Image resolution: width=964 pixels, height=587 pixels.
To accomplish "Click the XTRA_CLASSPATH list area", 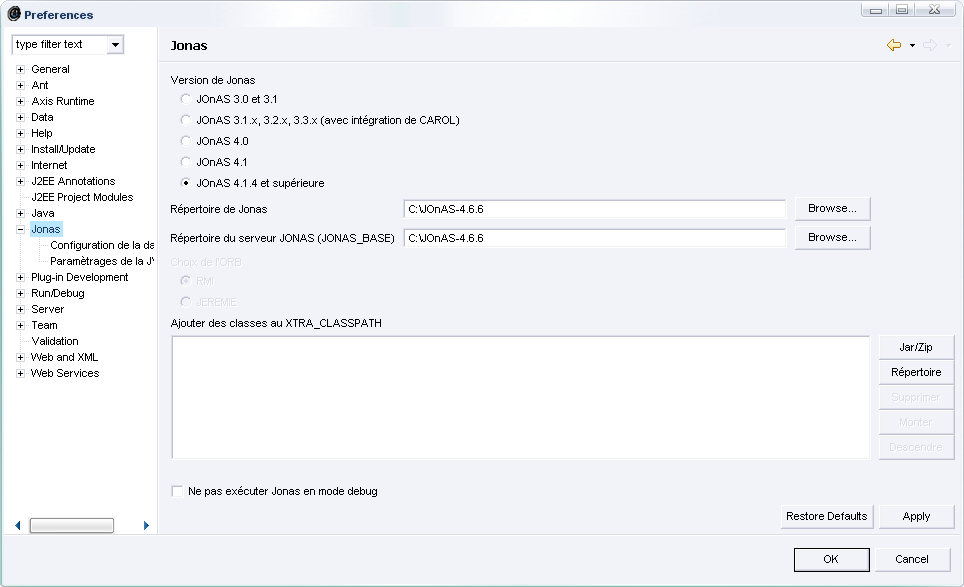I will 521,397.
